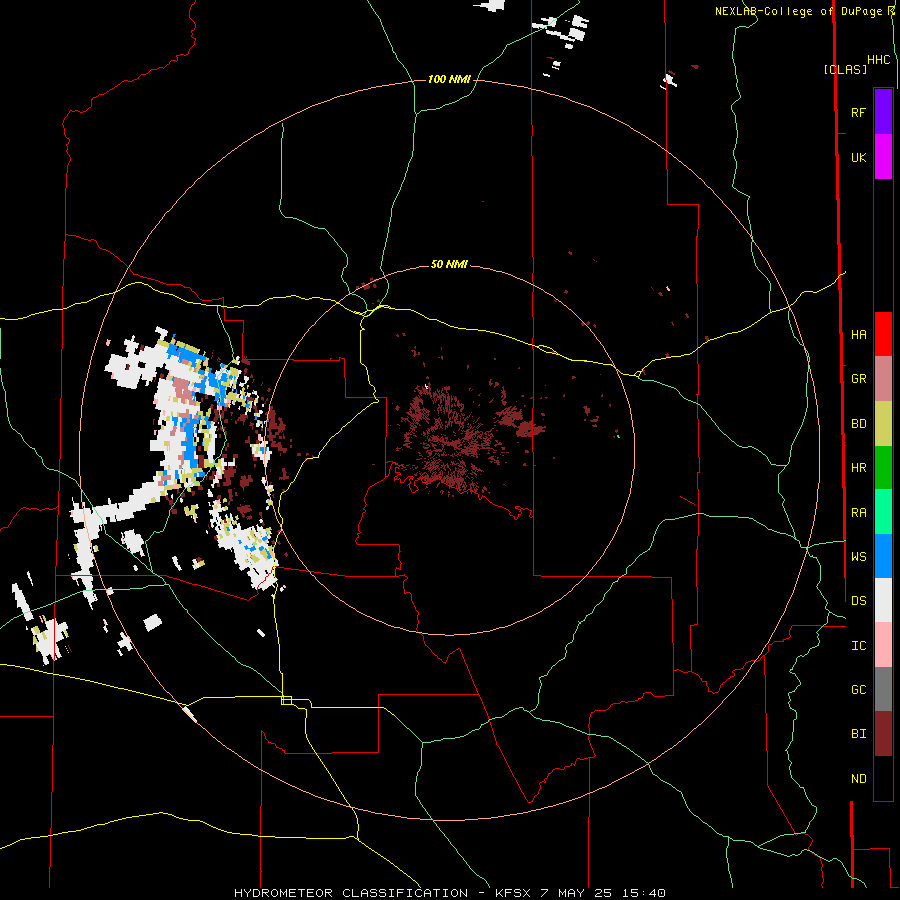Click the UK legend label

tap(858, 157)
